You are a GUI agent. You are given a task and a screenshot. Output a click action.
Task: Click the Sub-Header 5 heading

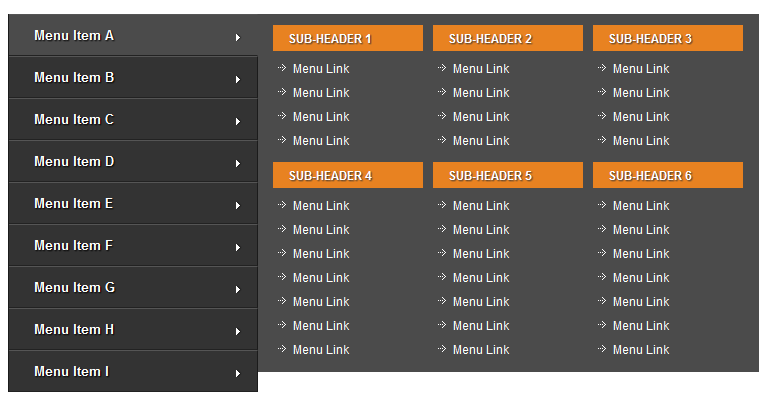[507, 176]
